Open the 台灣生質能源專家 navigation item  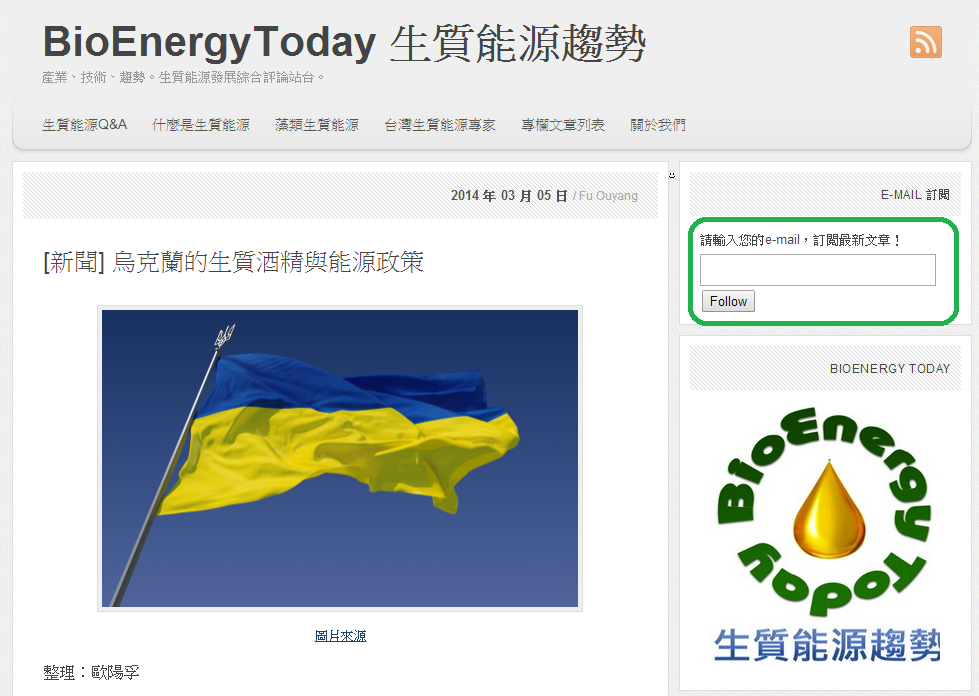pyautogui.click(x=440, y=125)
